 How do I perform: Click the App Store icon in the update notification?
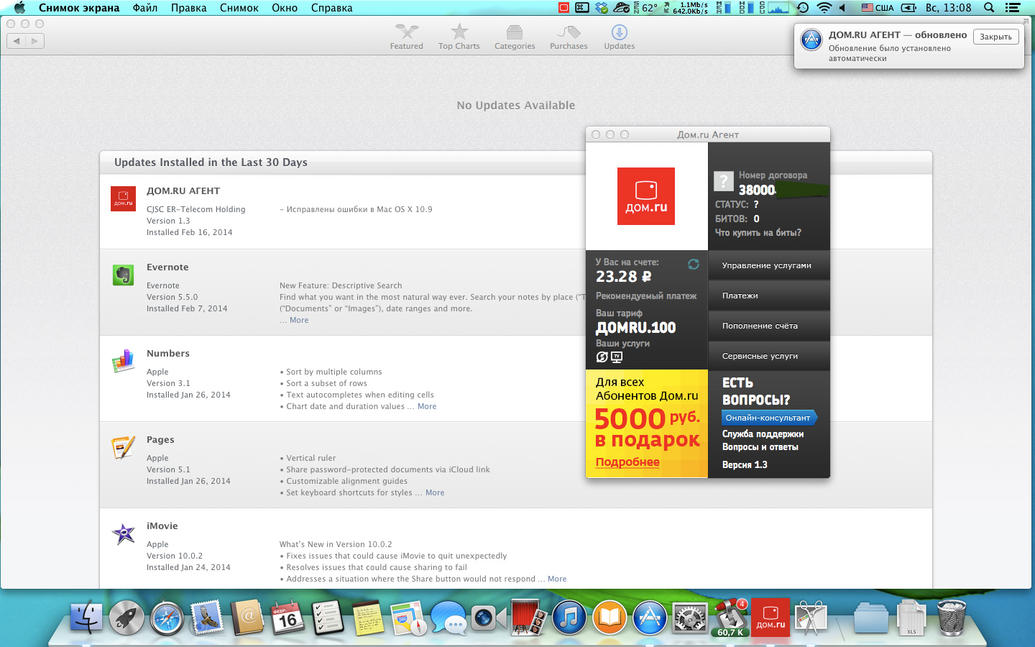(x=811, y=40)
